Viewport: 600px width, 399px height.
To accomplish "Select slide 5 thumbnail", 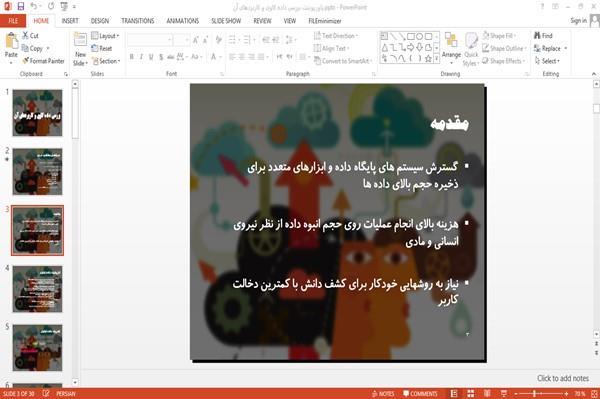I will click(38, 348).
